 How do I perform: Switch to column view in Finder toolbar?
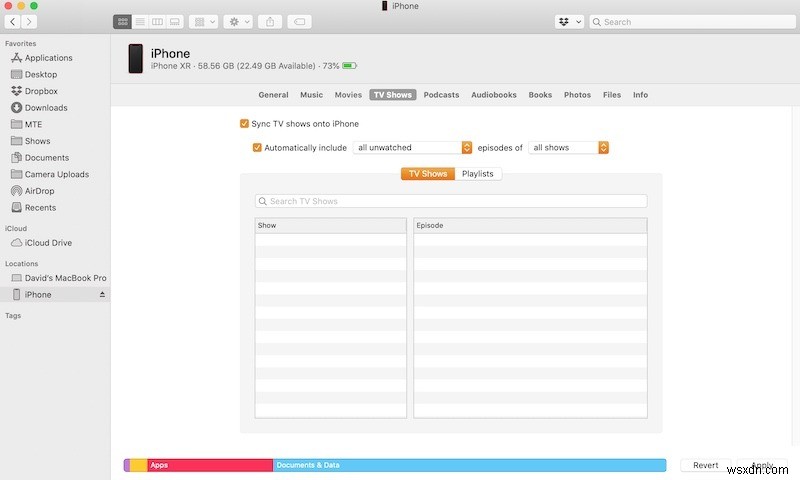157,22
